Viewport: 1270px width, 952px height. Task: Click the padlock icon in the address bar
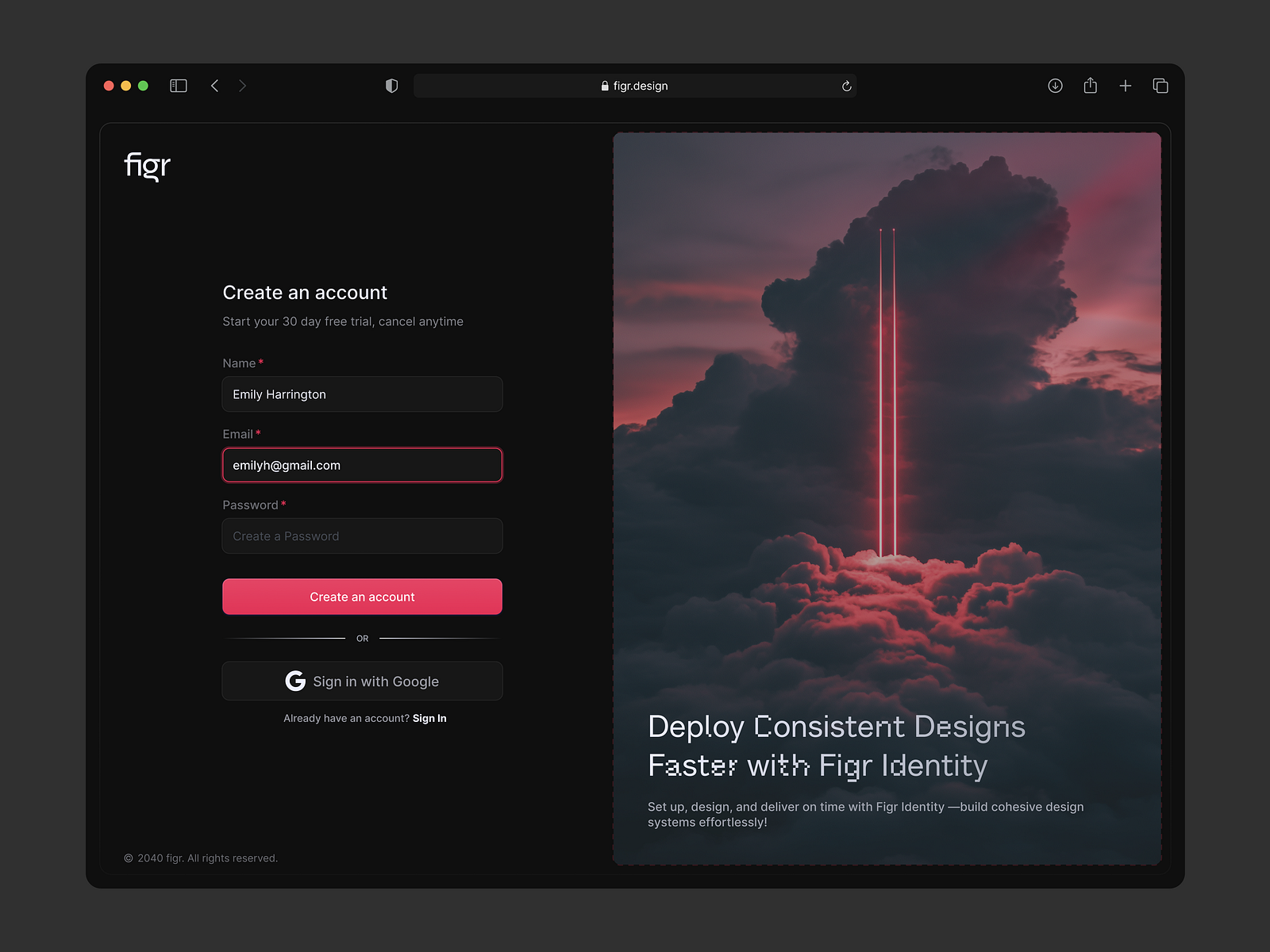[604, 85]
